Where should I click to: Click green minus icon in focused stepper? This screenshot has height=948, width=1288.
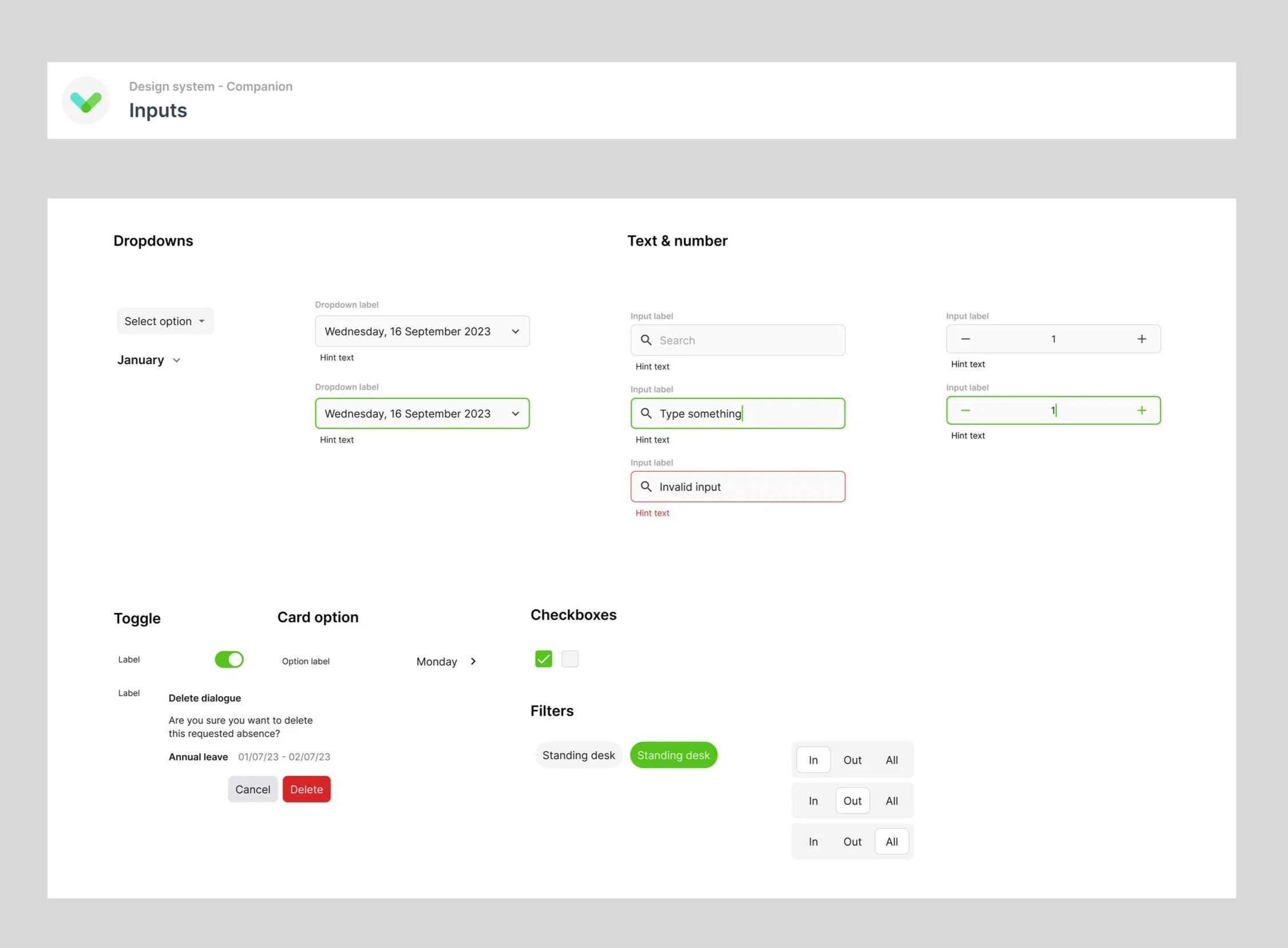(965, 410)
